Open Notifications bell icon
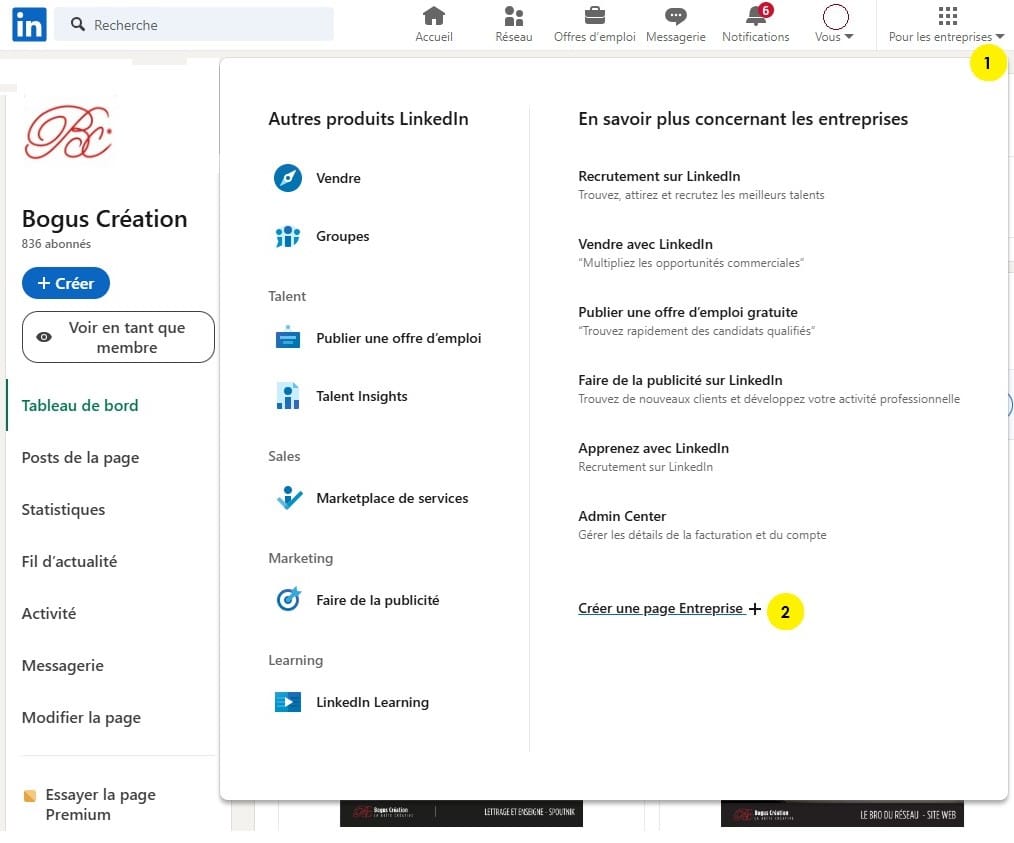The image size is (1014, 843). point(756,15)
